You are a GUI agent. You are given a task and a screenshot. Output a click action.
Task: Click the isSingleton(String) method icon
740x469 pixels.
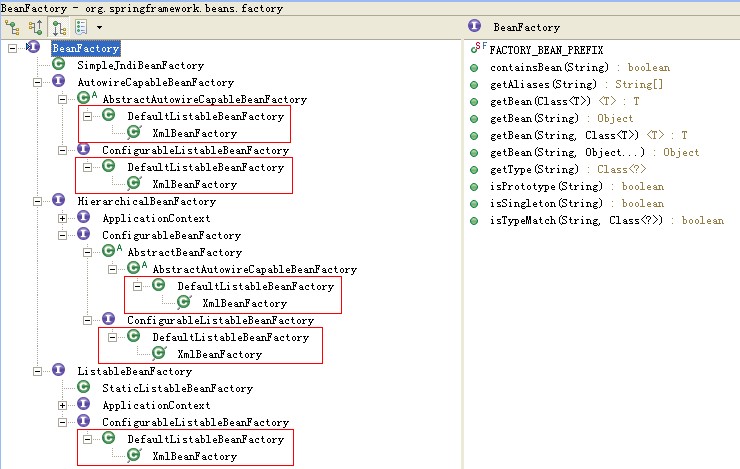pyautogui.click(x=474, y=204)
